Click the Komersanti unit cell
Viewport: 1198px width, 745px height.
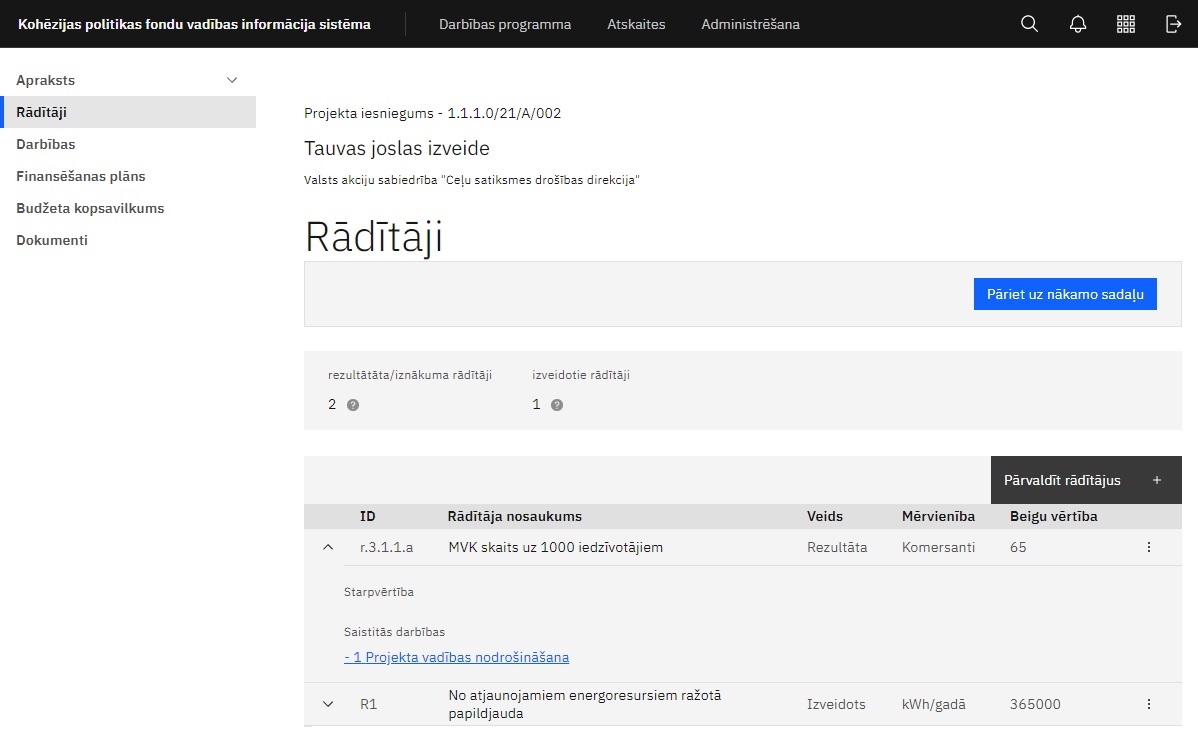[x=938, y=547]
